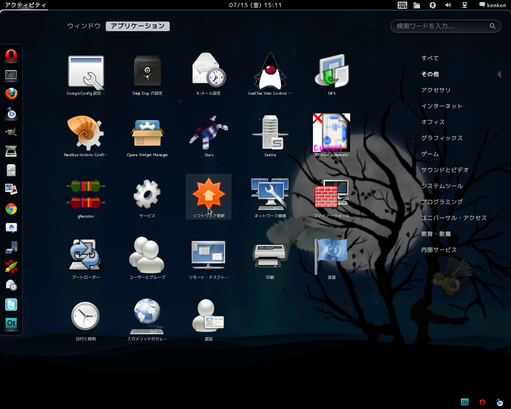The height and width of the screenshot is (409, 511).
Task: Open Firefox from the dash
Action: (x=11, y=94)
